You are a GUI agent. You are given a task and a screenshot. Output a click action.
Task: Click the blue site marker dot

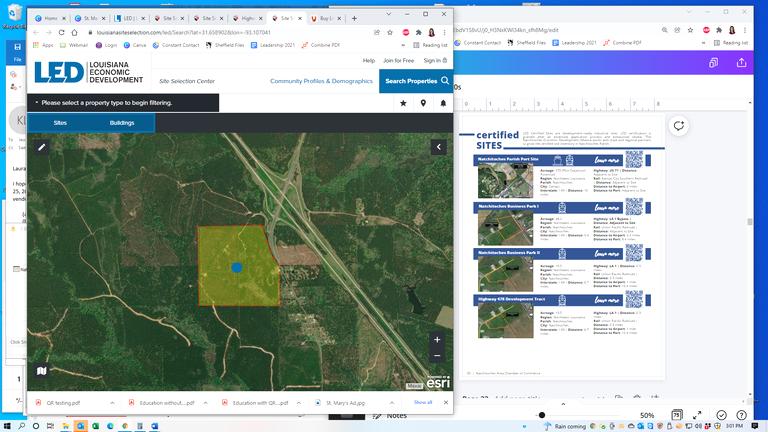[x=237, y=267]
